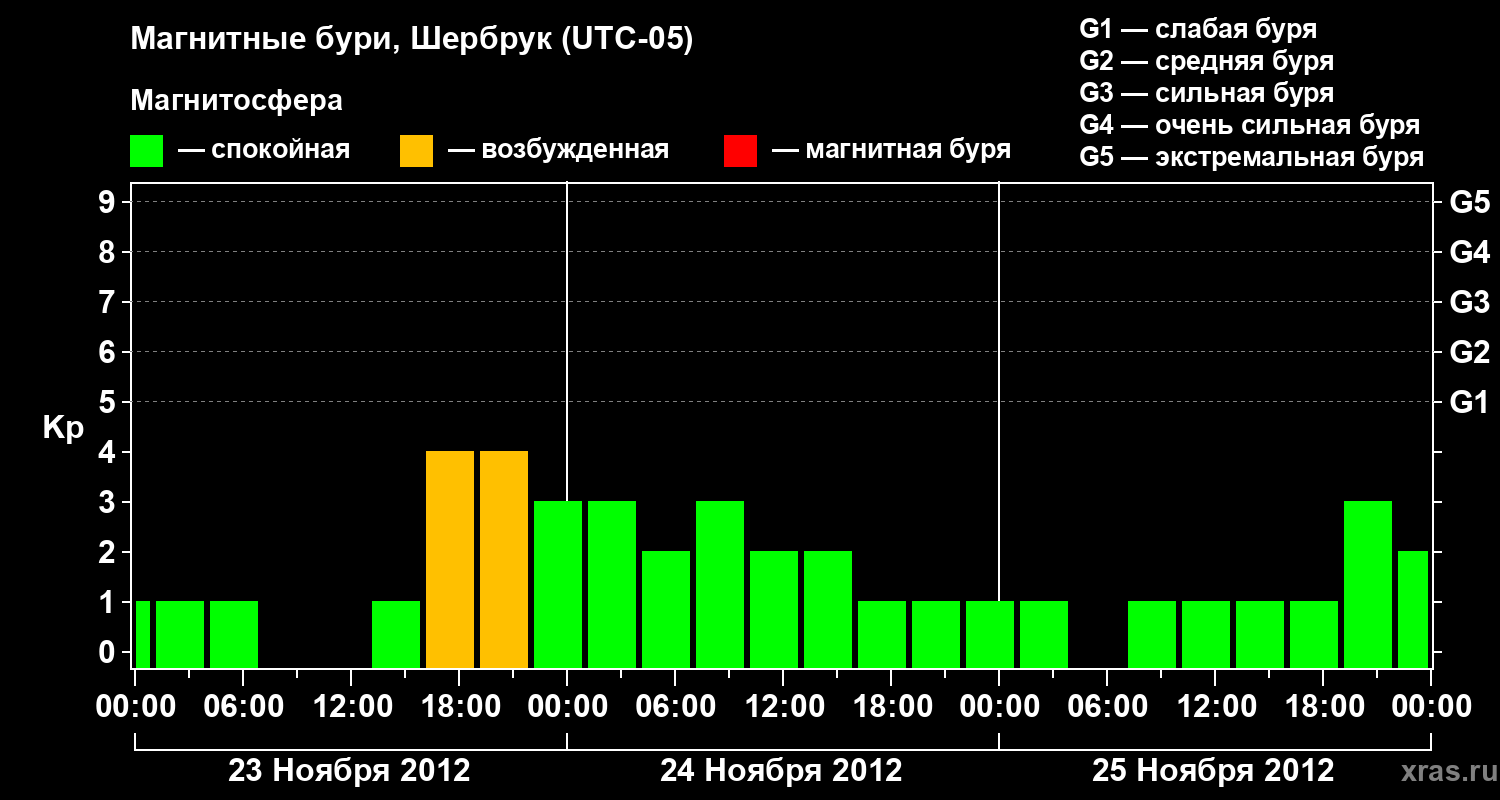Click 12:00 time label under 23 November
This screenshot has width=1500, height=800.
coord(351,706)
